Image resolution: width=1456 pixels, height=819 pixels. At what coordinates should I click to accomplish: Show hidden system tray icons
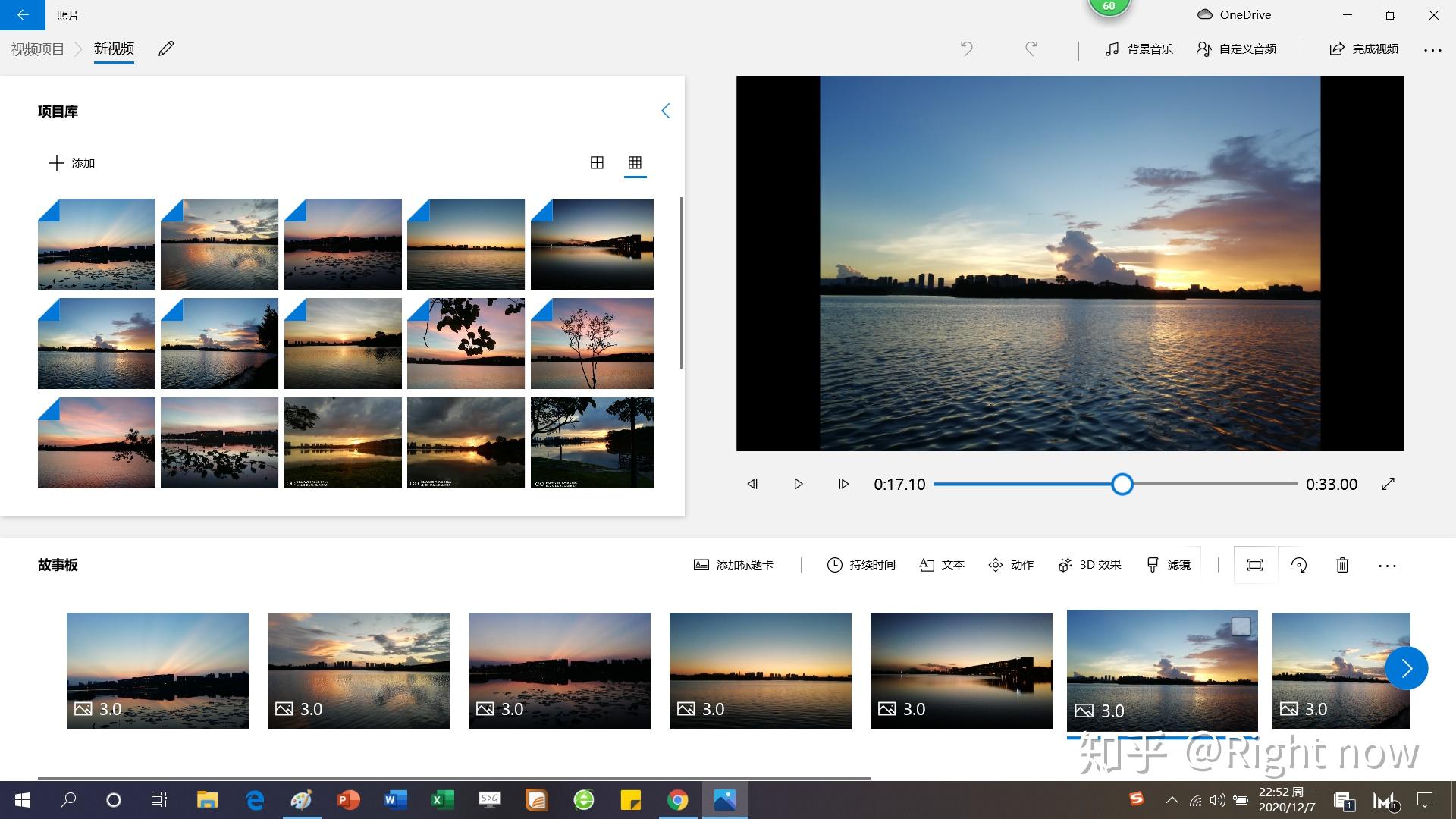point(1172,800)
